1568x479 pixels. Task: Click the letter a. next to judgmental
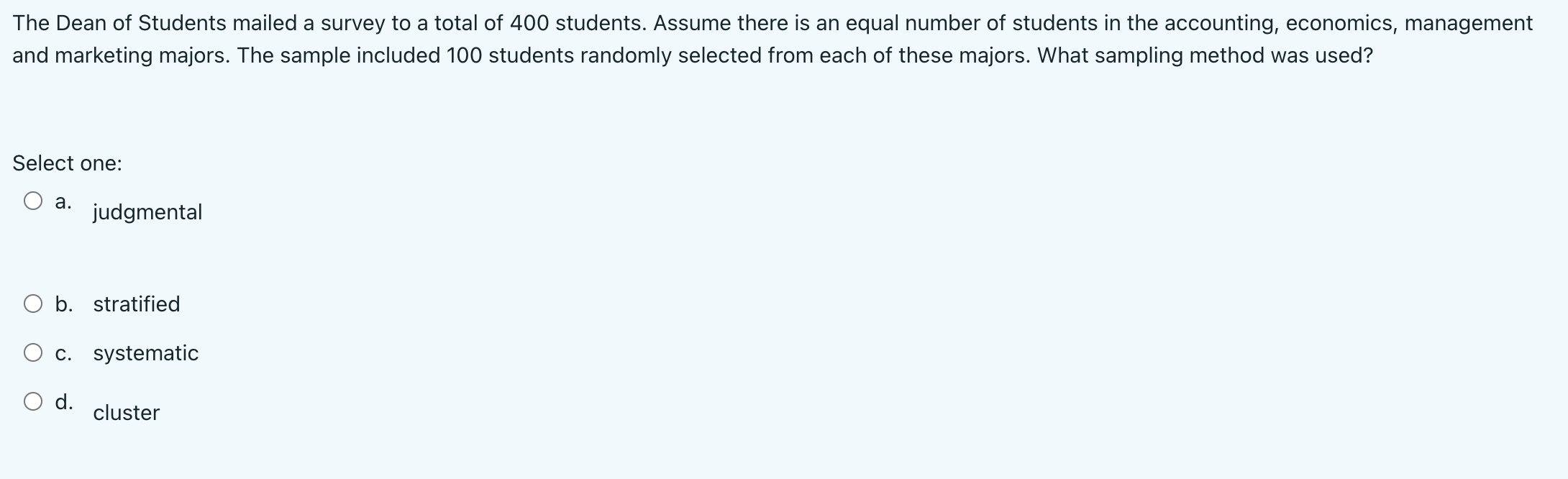63,201
